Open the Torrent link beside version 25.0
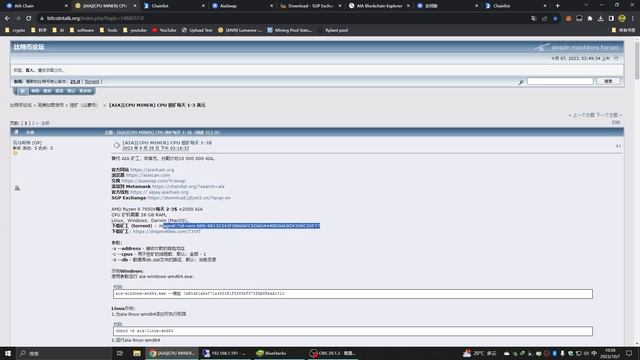This screenshot has width=640, height=360. click(x=92, y=82)
